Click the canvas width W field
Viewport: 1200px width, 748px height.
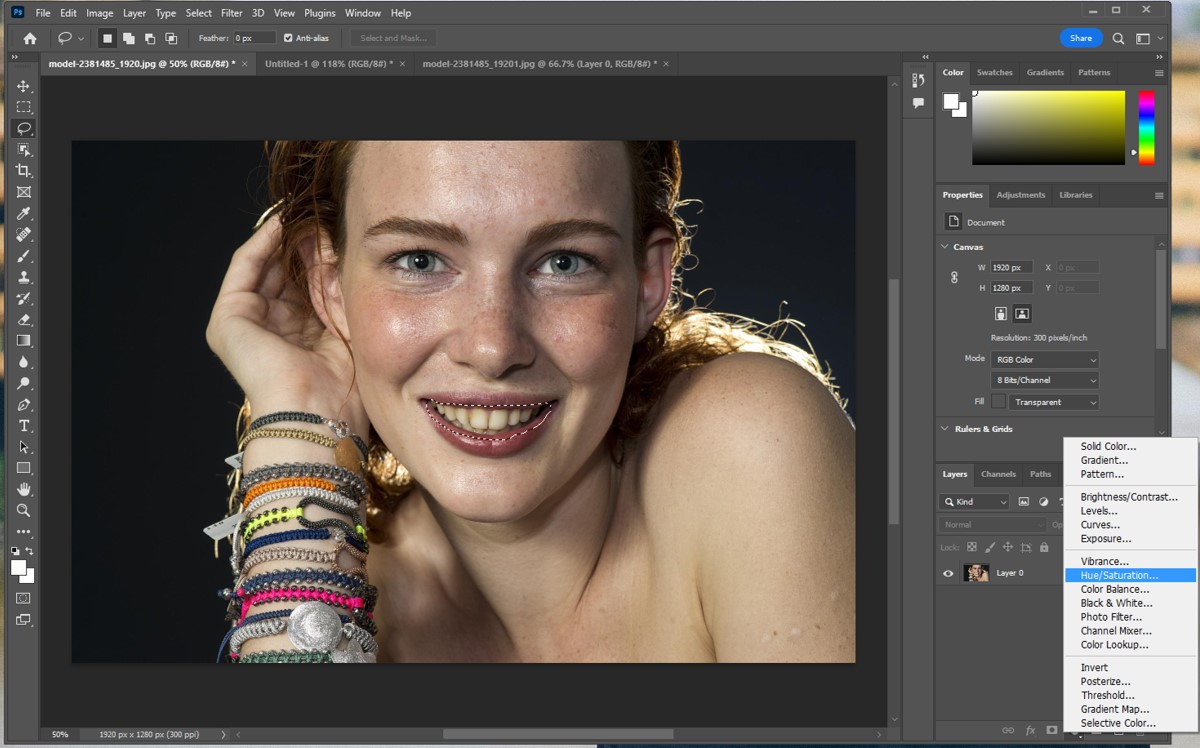click(x=1012, y=268)
